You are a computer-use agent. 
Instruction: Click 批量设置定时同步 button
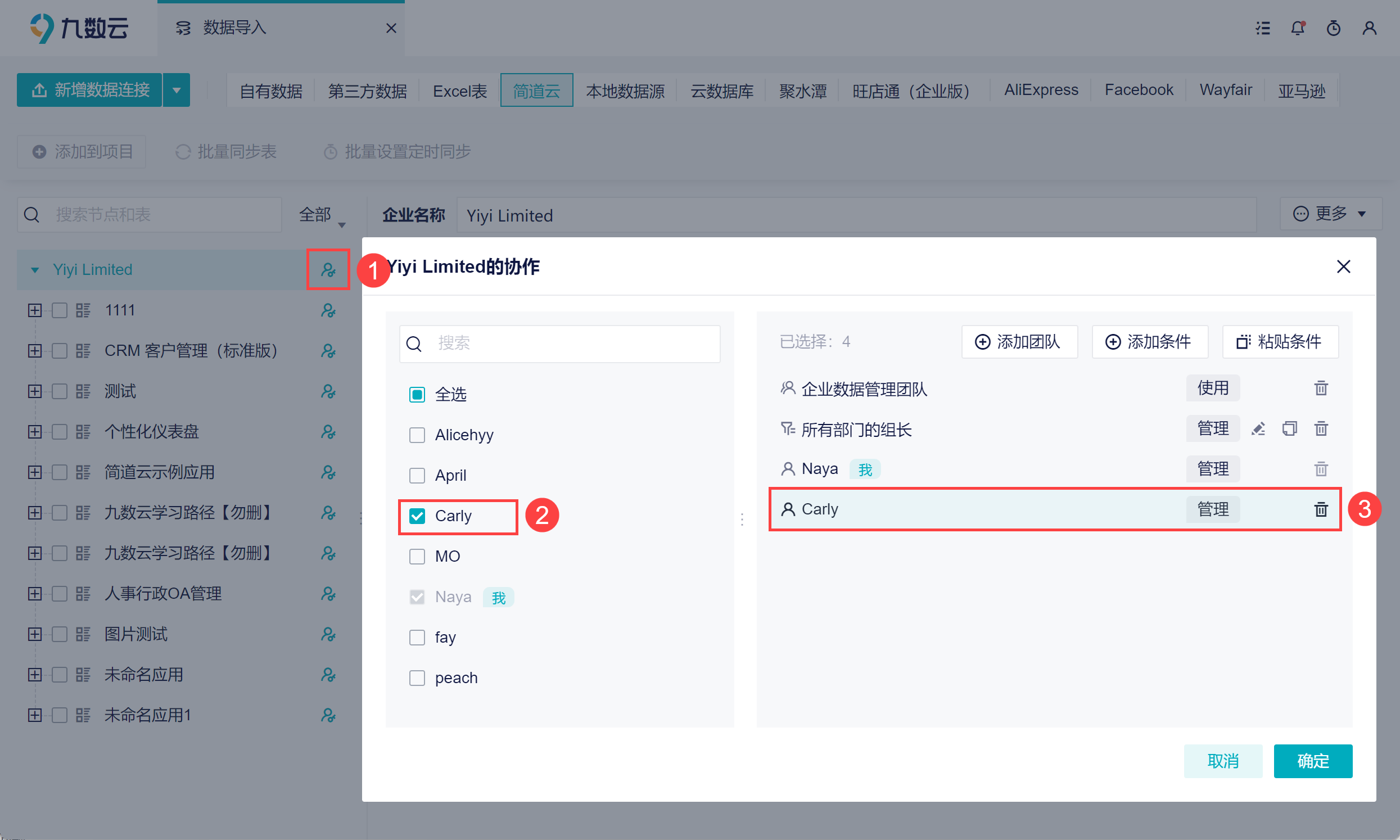click(x=396, y=152)
